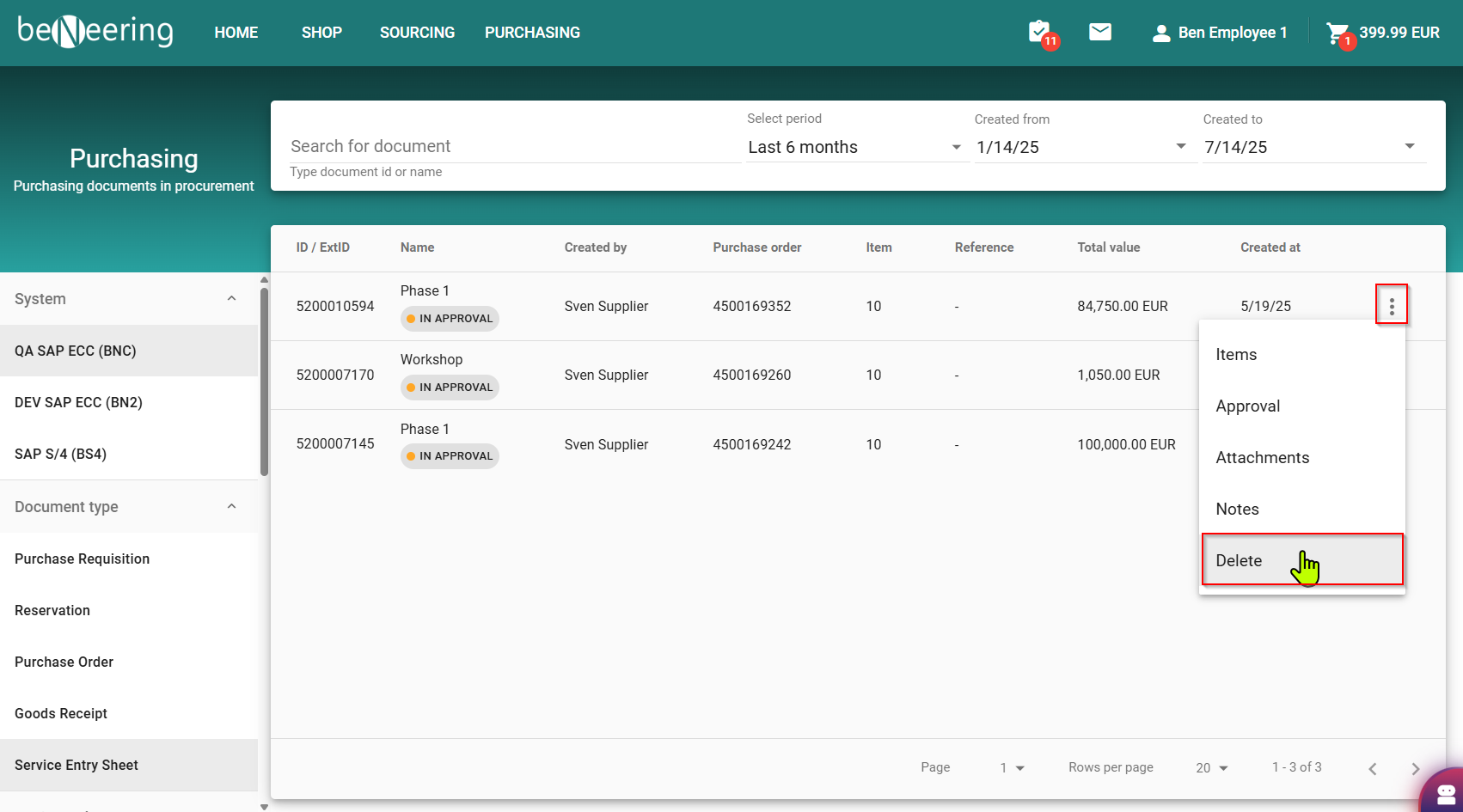Filter by Purchase Order document type
This screenshot has width=1463, height=812.
click(129, 662)
